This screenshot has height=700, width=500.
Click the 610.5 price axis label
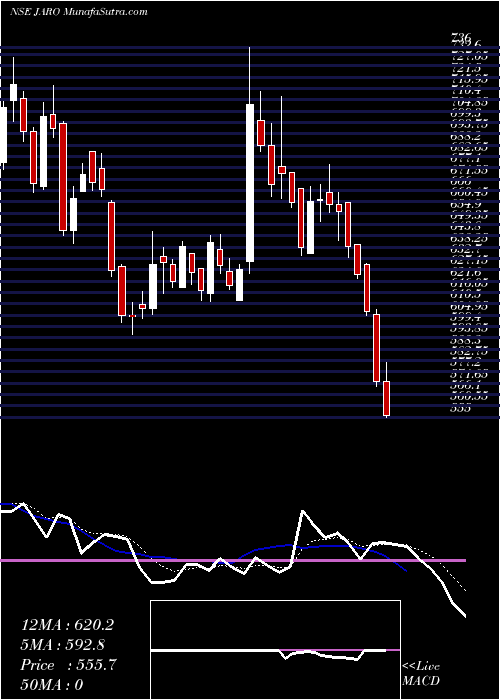tap(466, 295)
